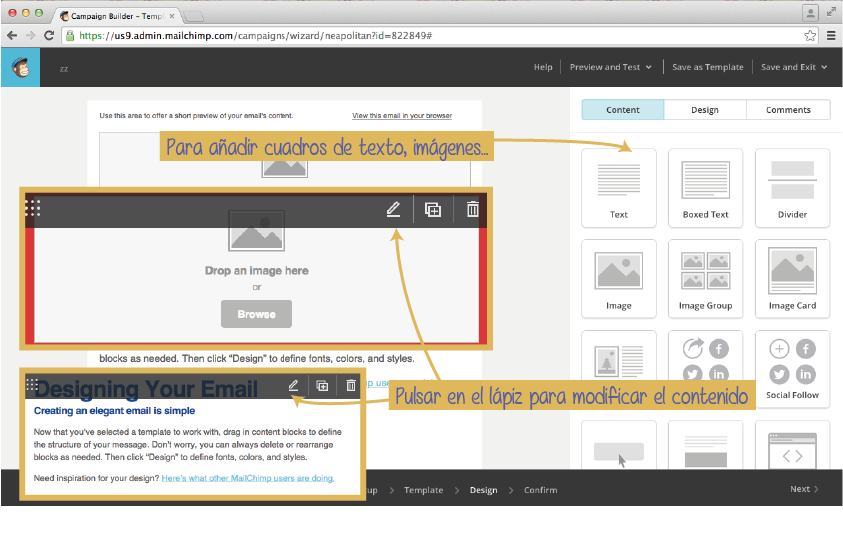Click the header image placeholder
Viewport: 843px width, 538px height.
284,168
